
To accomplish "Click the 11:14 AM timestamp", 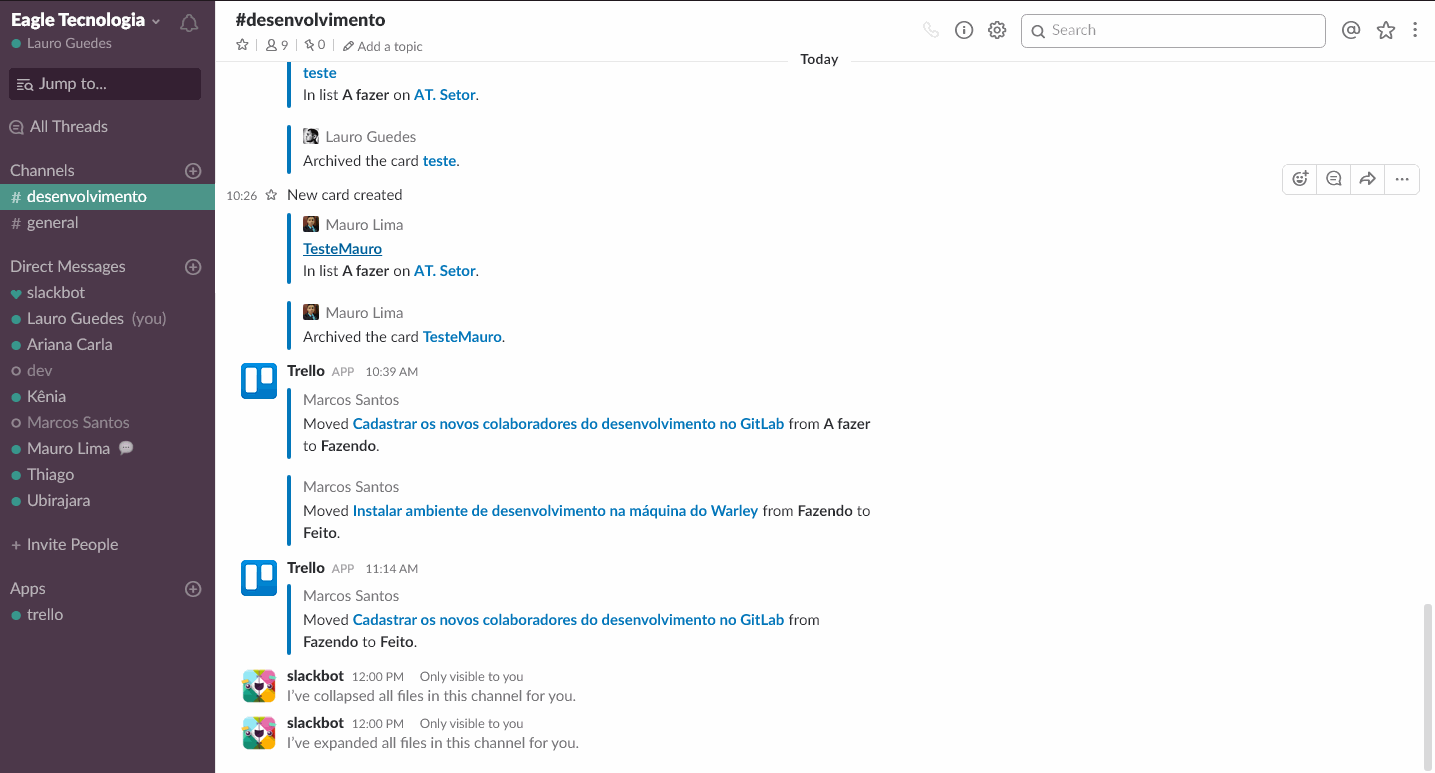I will (x=392, y=569).
